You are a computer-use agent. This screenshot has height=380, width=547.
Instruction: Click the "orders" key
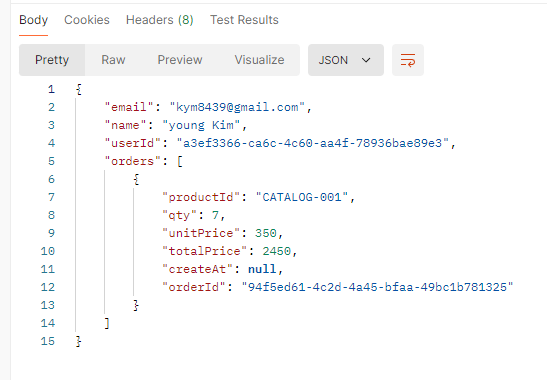(133, 161)
